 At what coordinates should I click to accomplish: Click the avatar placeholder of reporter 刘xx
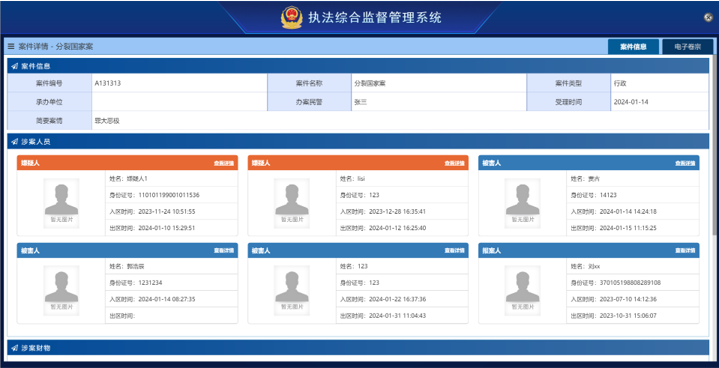pyautogui.click(x=523, y=291)
